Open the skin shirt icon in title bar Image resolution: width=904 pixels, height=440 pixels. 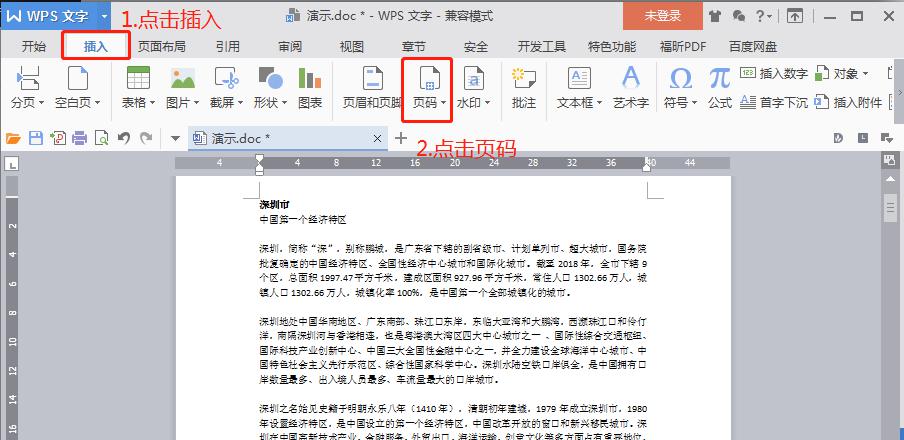[x=715, y=16]
